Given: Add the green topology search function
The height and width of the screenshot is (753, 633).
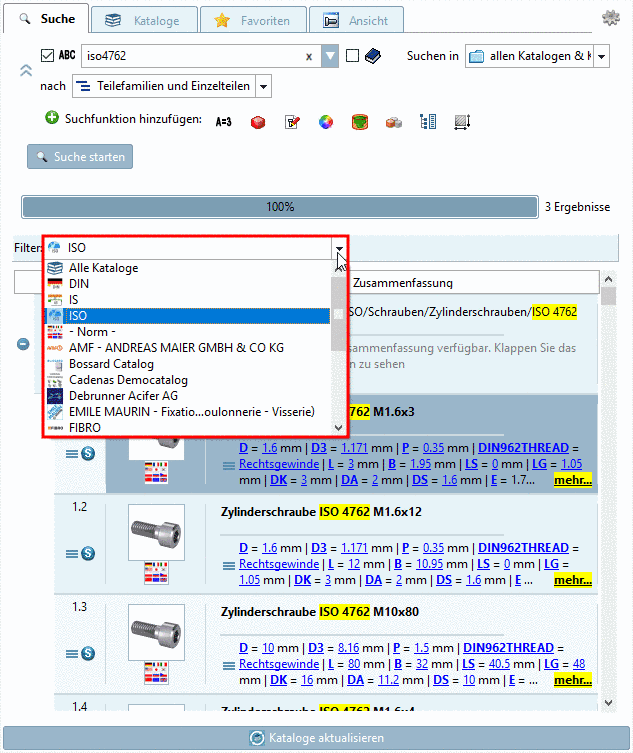Looking at the screenshot, I should click(x=360, y=122).
